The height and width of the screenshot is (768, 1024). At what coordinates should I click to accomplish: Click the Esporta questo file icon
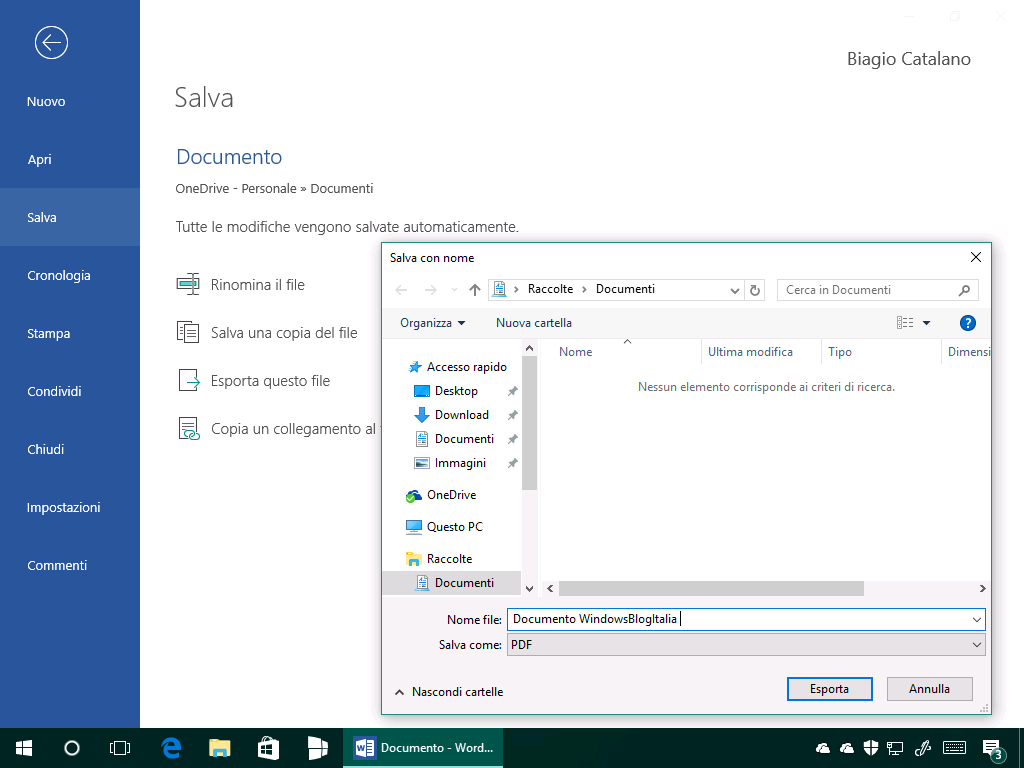pos(188,380)
